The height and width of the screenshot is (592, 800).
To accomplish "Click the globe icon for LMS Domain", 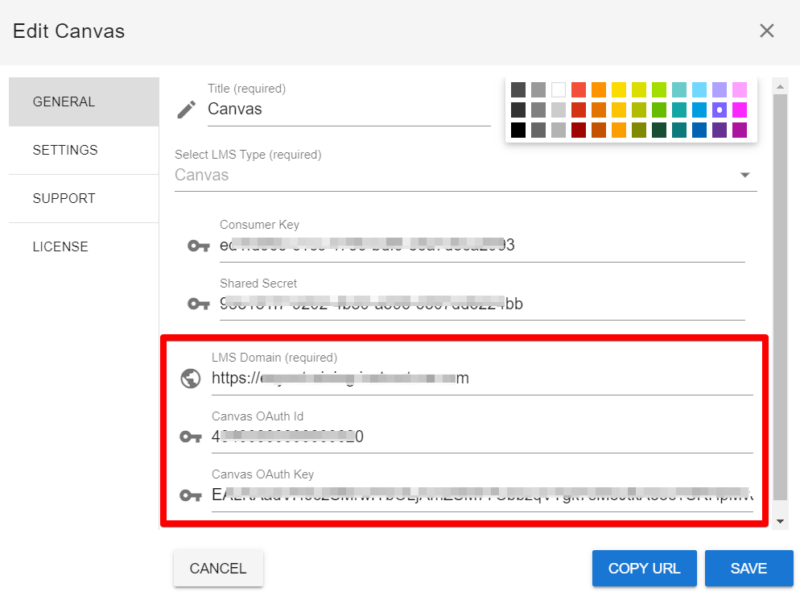I will click(190, 379).
